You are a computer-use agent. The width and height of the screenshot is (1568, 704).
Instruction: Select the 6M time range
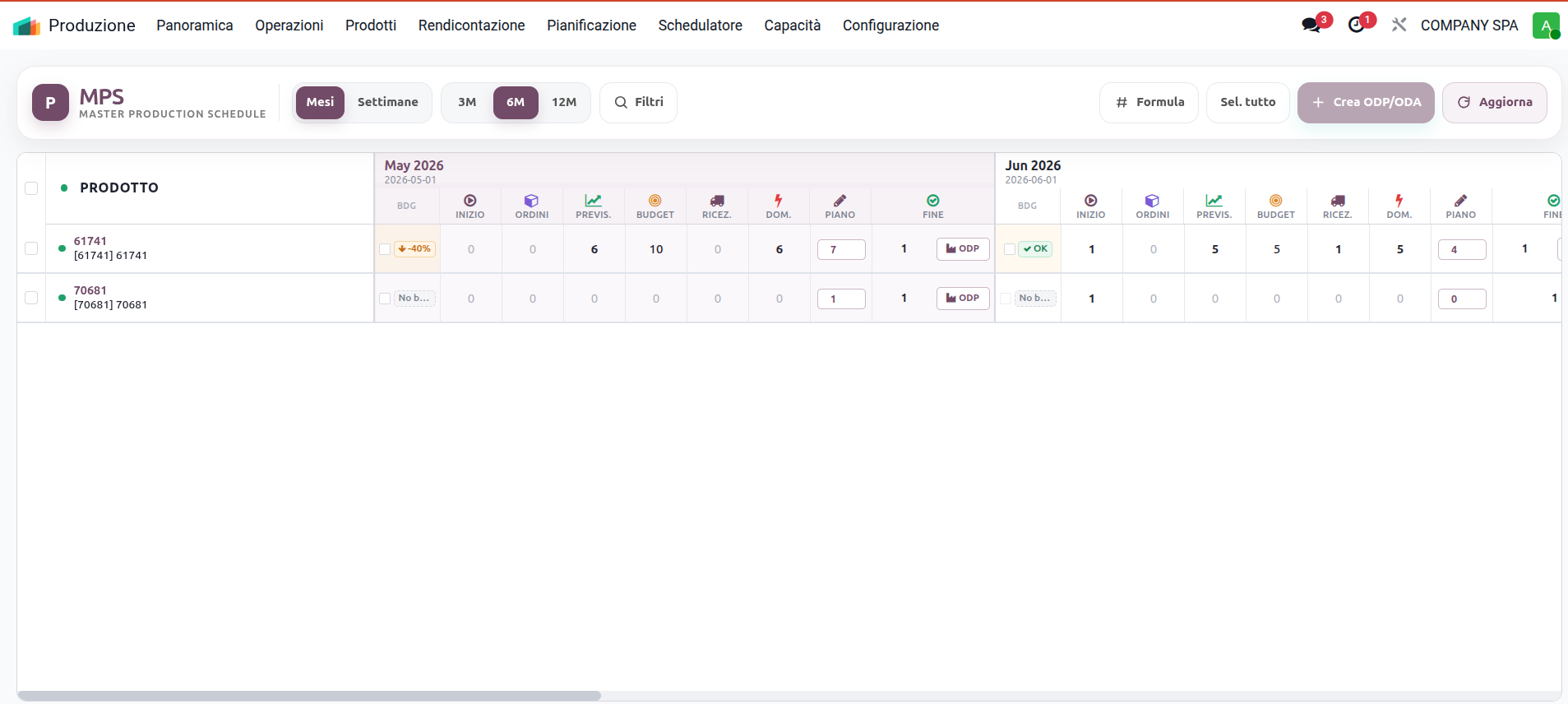click(x=516, y=103)
